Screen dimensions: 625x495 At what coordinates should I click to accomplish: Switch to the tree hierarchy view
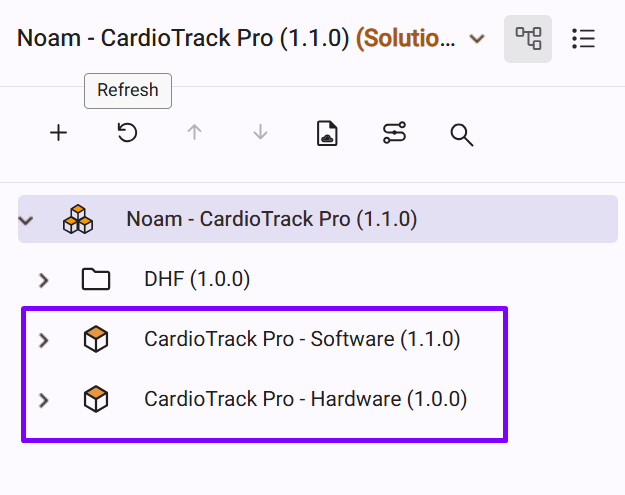click(528, 39)
